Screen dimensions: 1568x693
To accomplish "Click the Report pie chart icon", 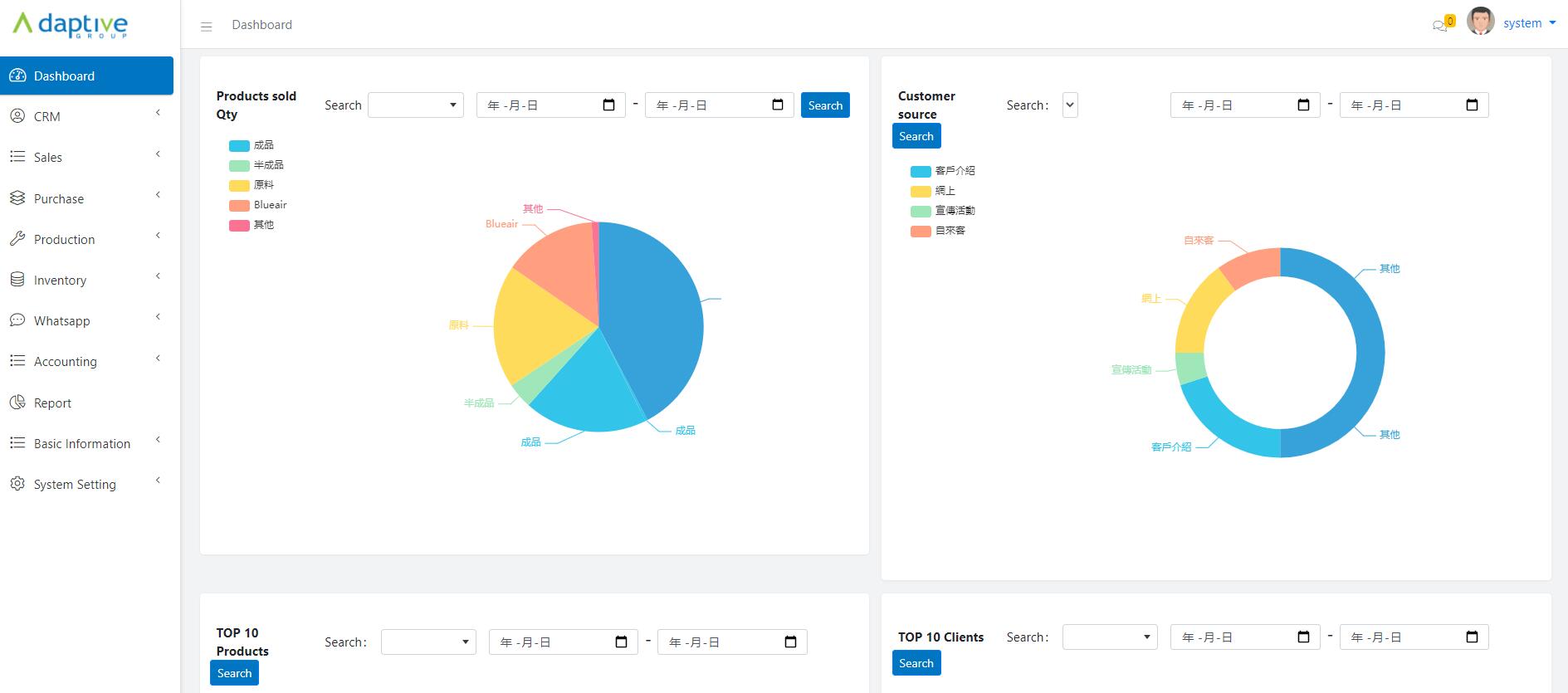I will click(17, 403).
